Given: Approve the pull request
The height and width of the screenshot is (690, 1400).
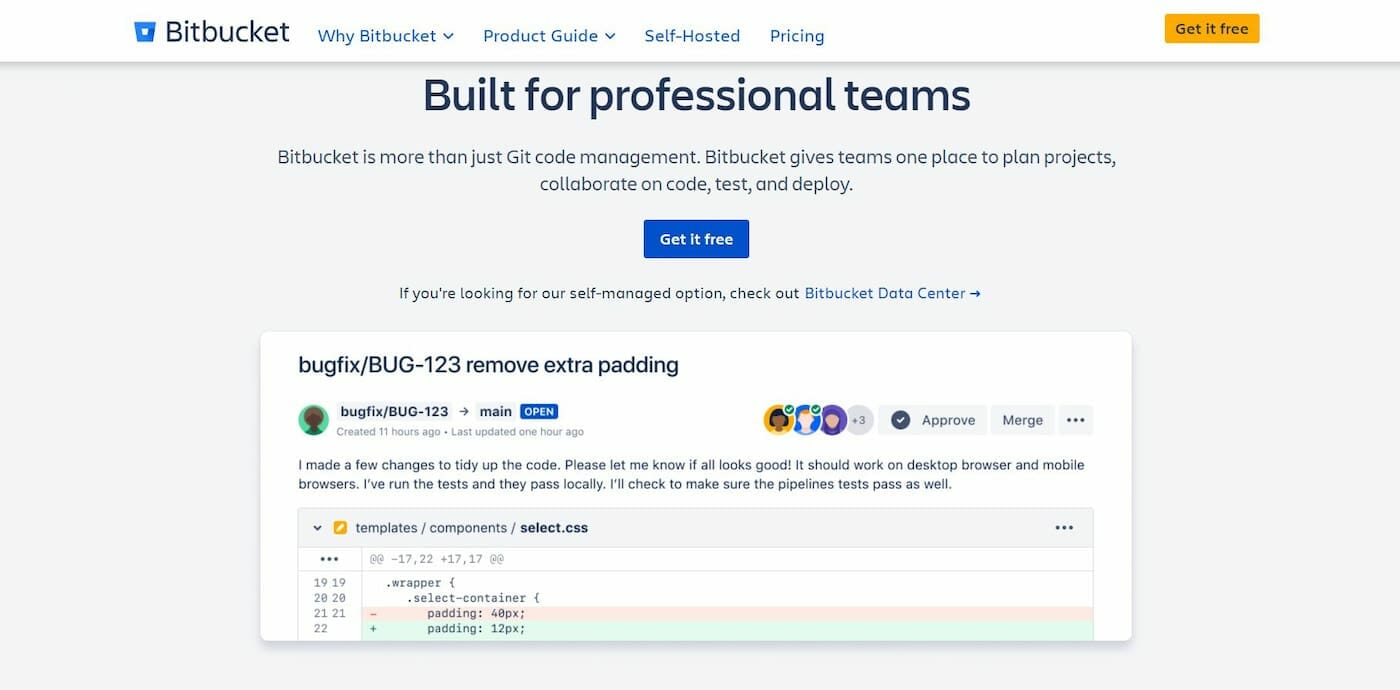Looking at the screenshot, I should [934, 420].
